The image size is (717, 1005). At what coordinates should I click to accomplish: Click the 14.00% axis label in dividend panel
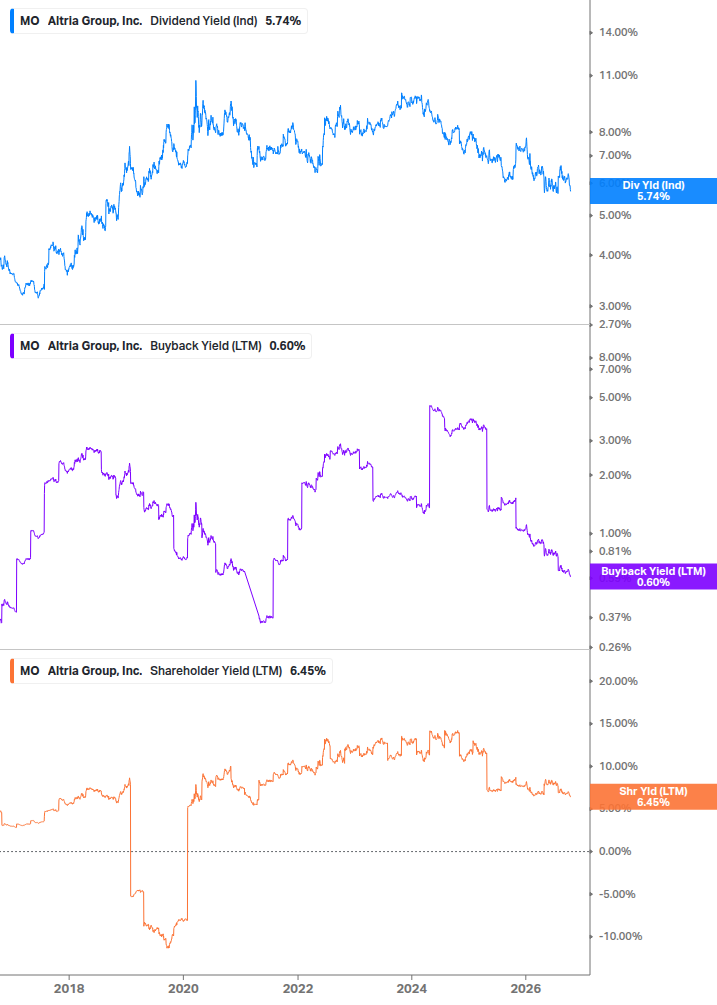(x=618, y=33)
